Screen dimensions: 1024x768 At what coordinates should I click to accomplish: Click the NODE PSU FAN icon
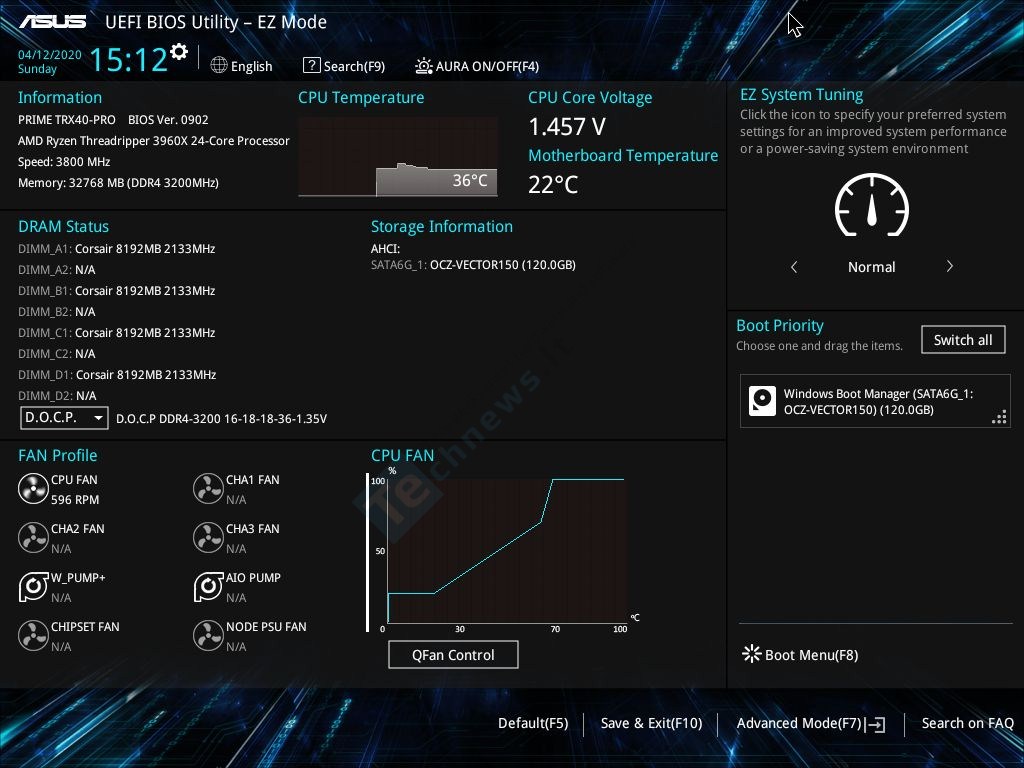[208, 635]
